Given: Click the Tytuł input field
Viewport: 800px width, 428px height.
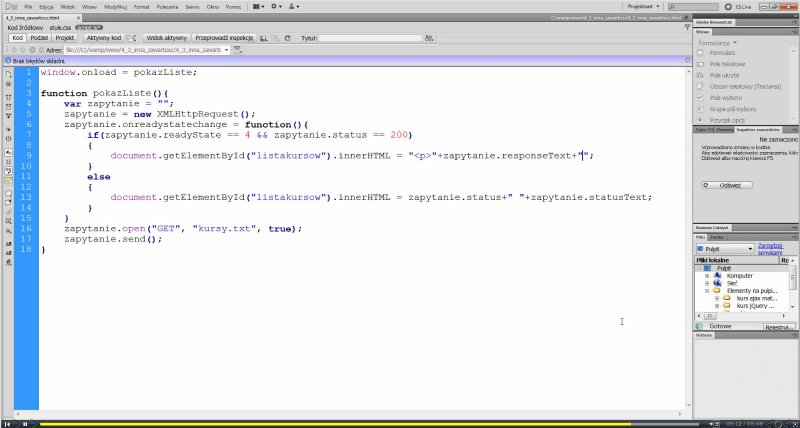Looking at the screenshot, I should 362,38.
